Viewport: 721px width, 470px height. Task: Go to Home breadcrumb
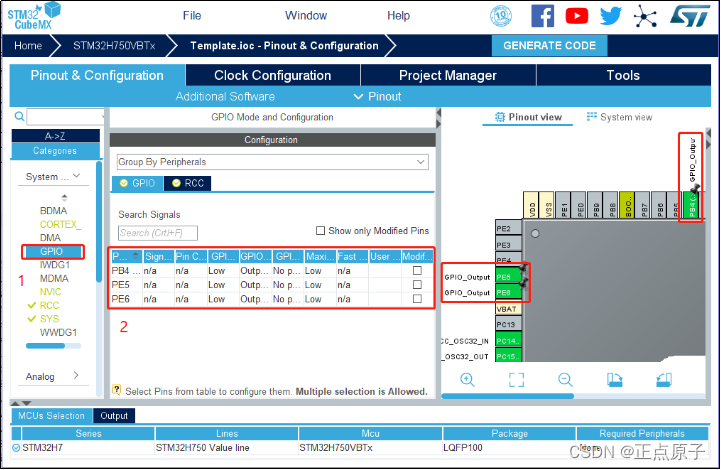(x=28, y=46)
